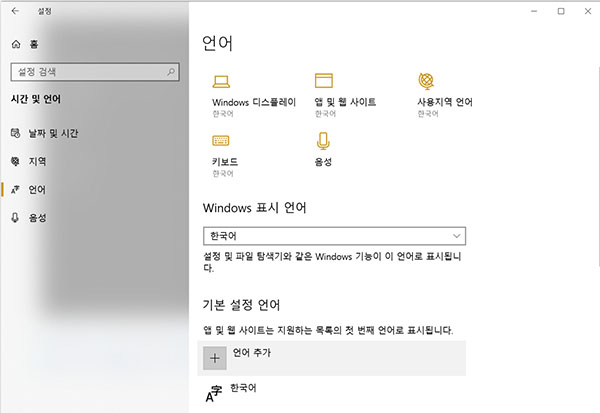
Task: Click the A字 language icon
Action: click(x=214, y=394)
